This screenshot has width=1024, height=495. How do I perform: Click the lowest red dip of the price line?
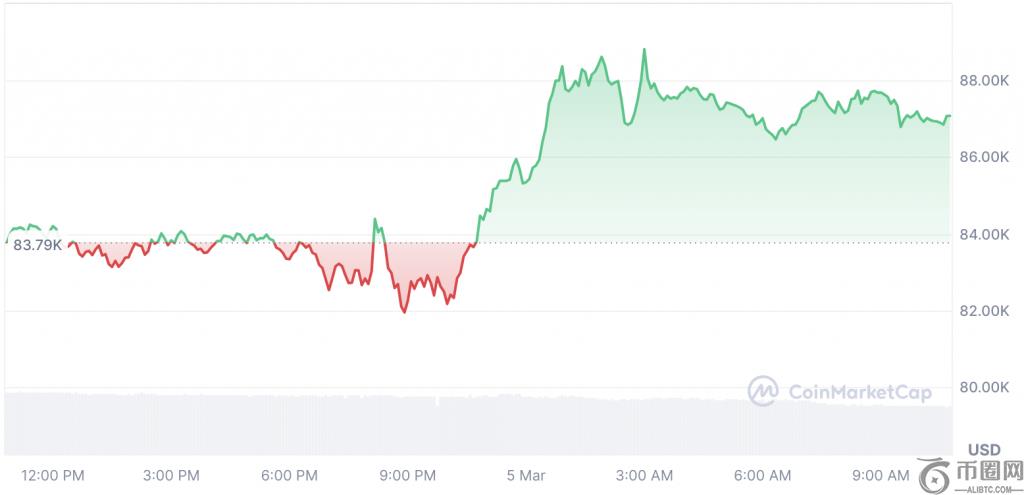[x=404, y=312]
